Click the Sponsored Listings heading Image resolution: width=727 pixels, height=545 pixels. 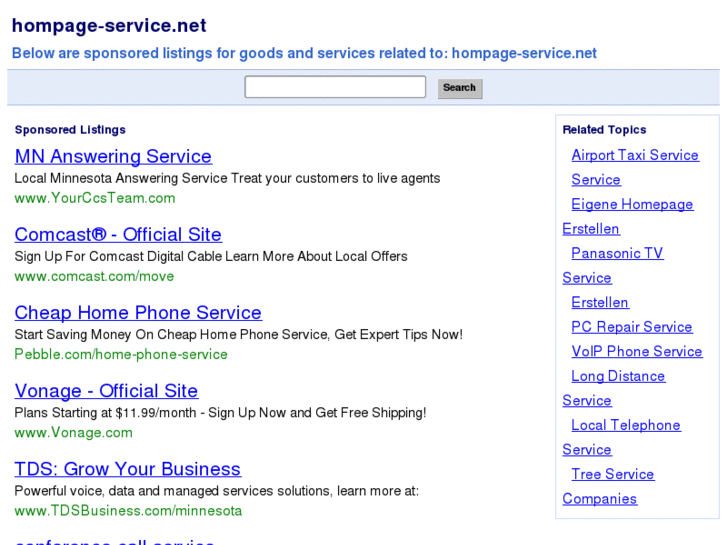pyautogui.click(x=70, y=129)
